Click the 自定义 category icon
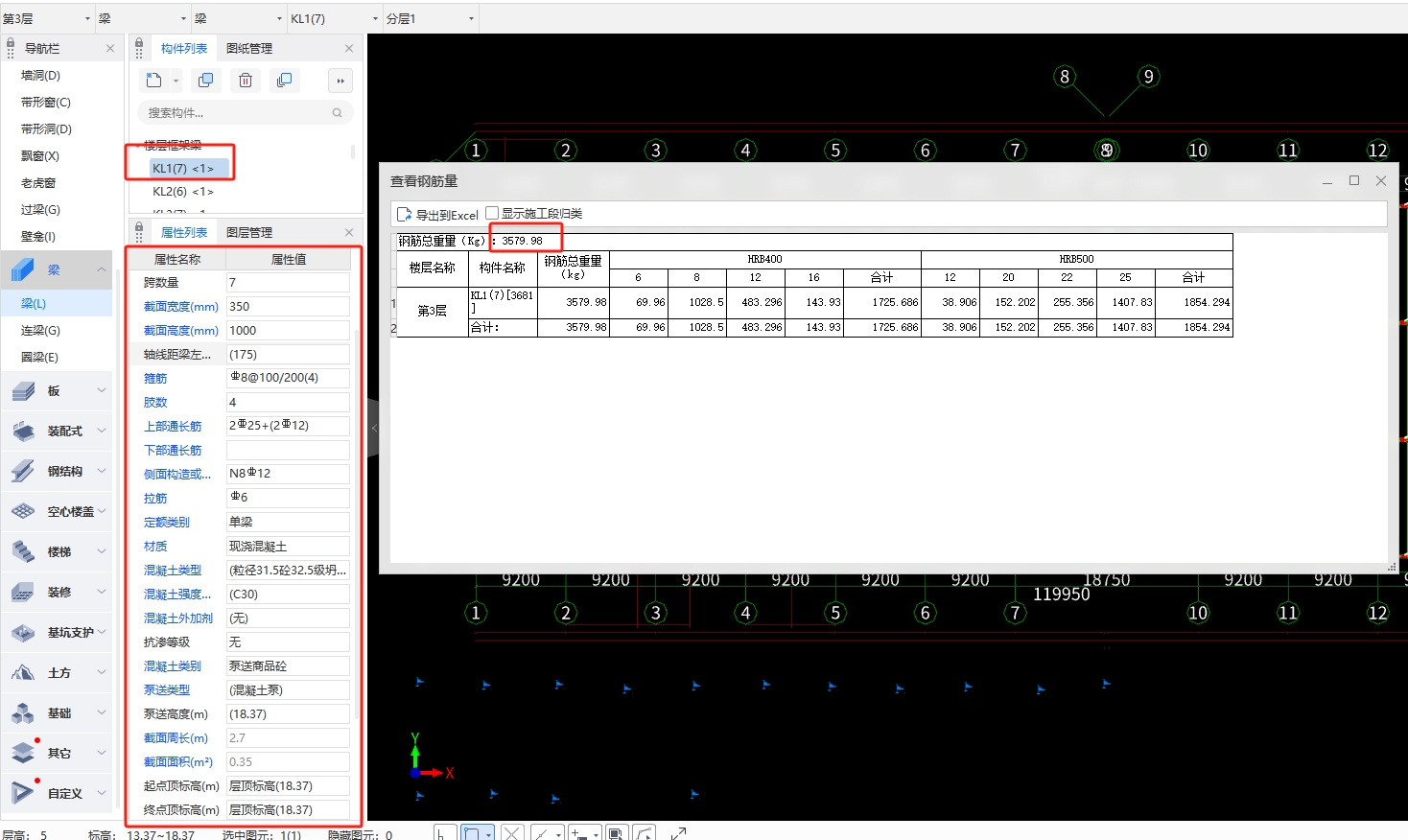The width and height of the screenshot is (1408, 840). tap(23, 794)
